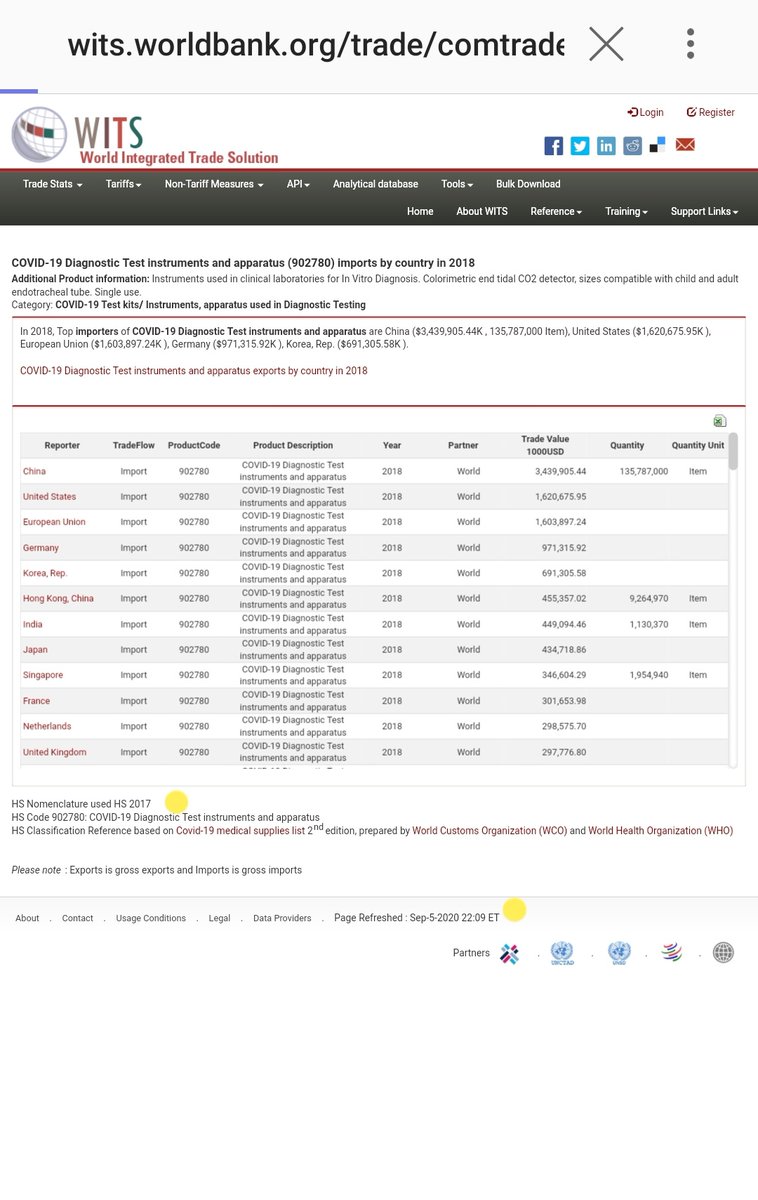This screenshot has width=758, height=1200.
Task: Share page on LinkedIn
Action: click(x=606, y=146)
